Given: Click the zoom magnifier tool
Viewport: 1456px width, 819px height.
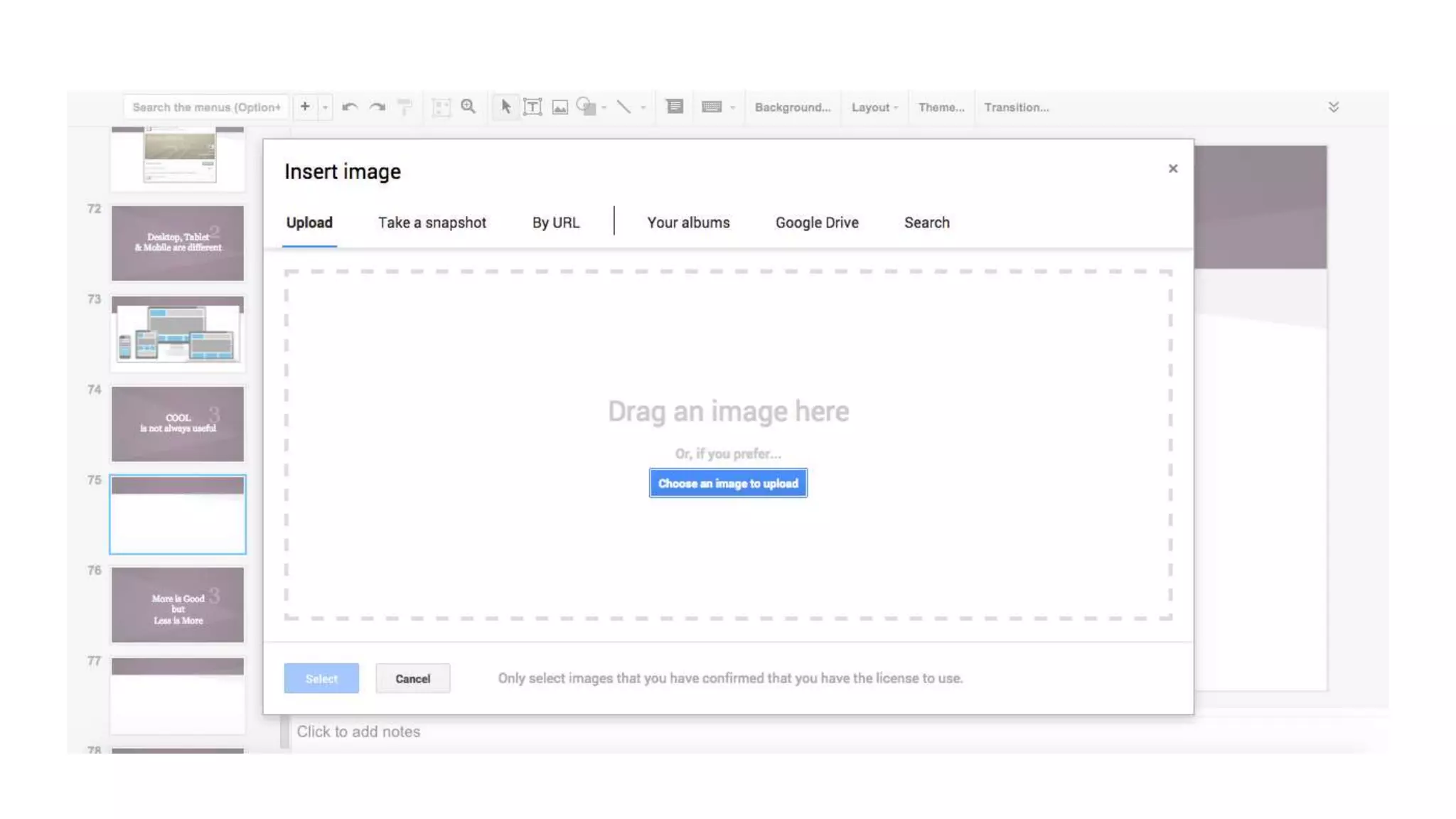Looking at the screenshot, I should click(x=468, y=107).
